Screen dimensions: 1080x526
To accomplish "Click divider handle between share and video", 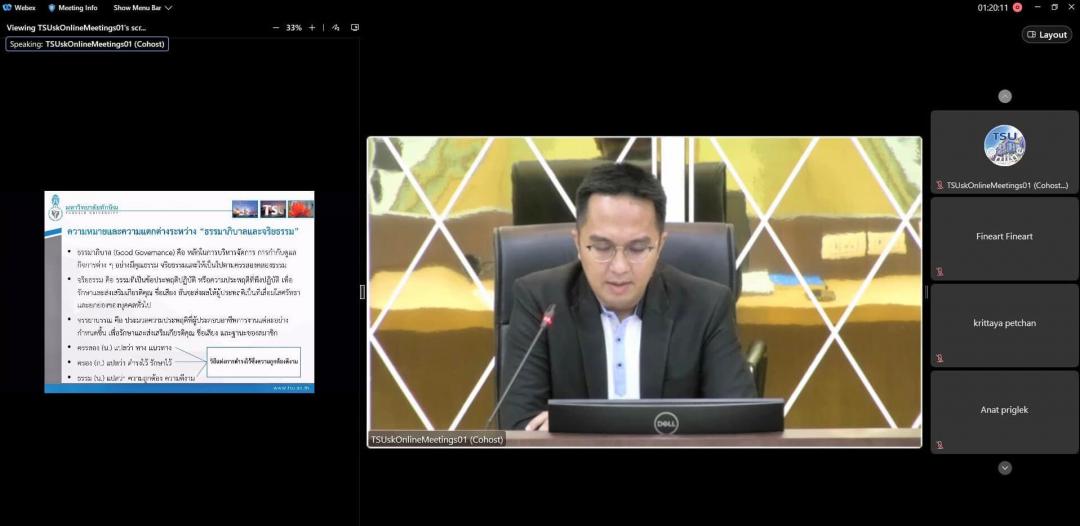I will (362, 292).
